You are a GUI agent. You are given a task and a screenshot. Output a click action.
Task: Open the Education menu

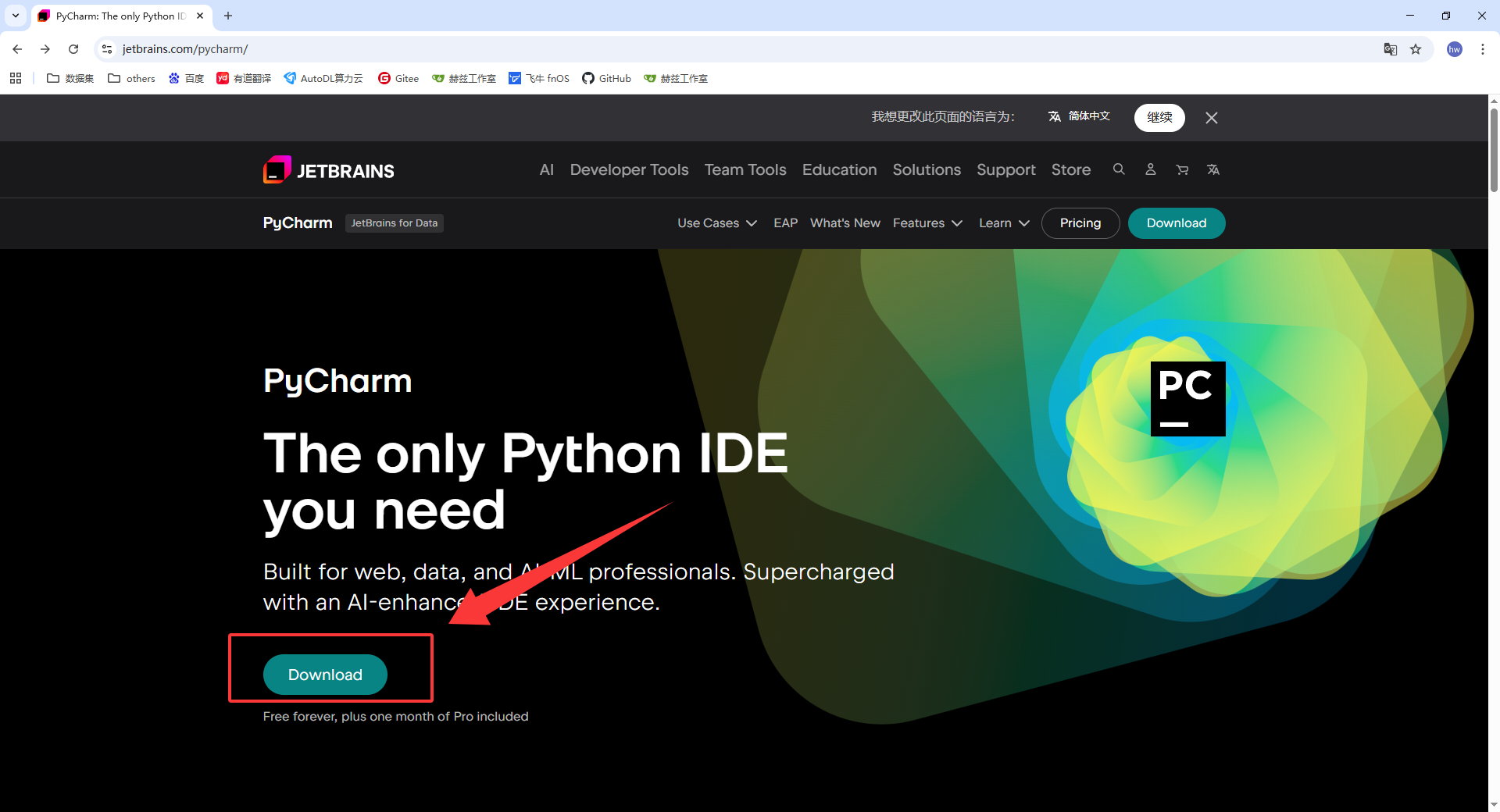(839, 169)
